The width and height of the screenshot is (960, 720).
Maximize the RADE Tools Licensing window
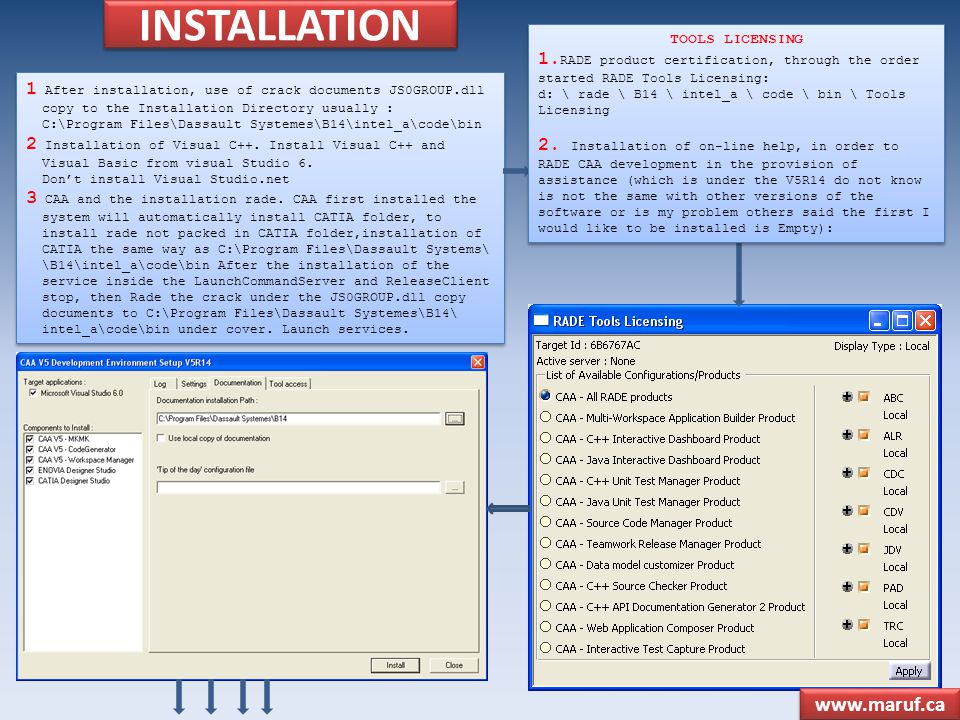pyautogui.click(x=902, y=321)
